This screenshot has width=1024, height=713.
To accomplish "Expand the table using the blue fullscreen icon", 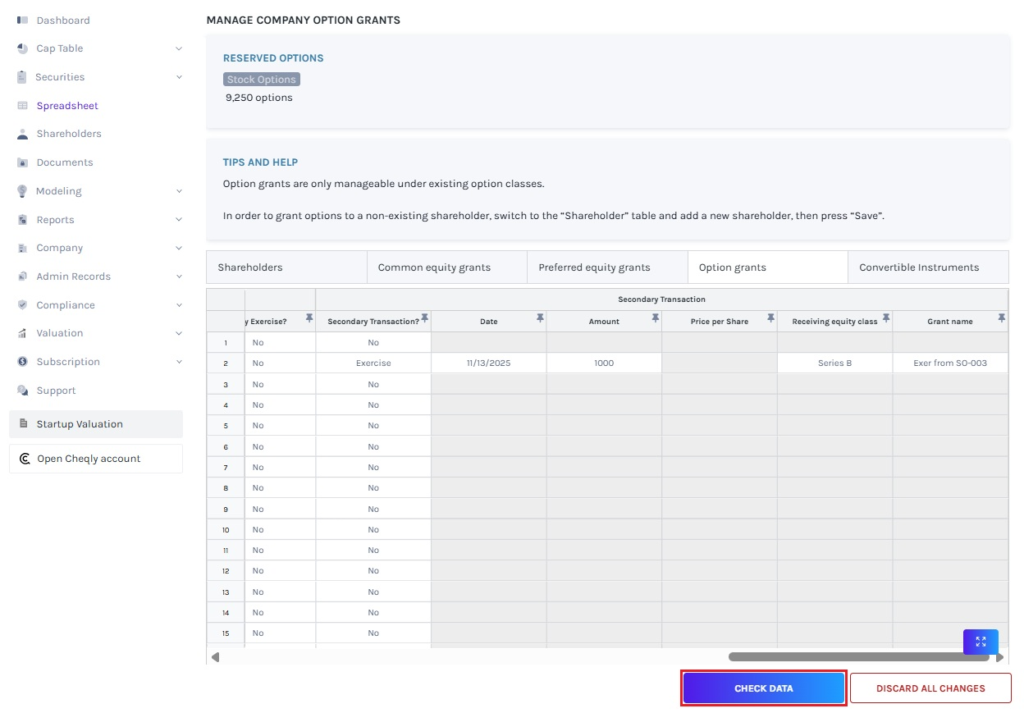I will pos(980,642).
